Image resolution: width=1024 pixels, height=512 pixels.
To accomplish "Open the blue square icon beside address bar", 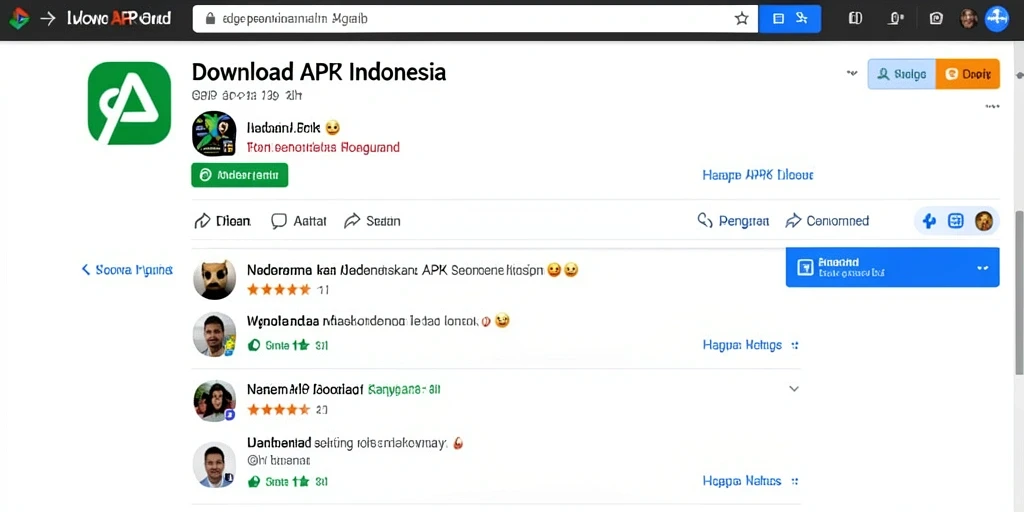I will pyautogui.click(x=778, y=19).
